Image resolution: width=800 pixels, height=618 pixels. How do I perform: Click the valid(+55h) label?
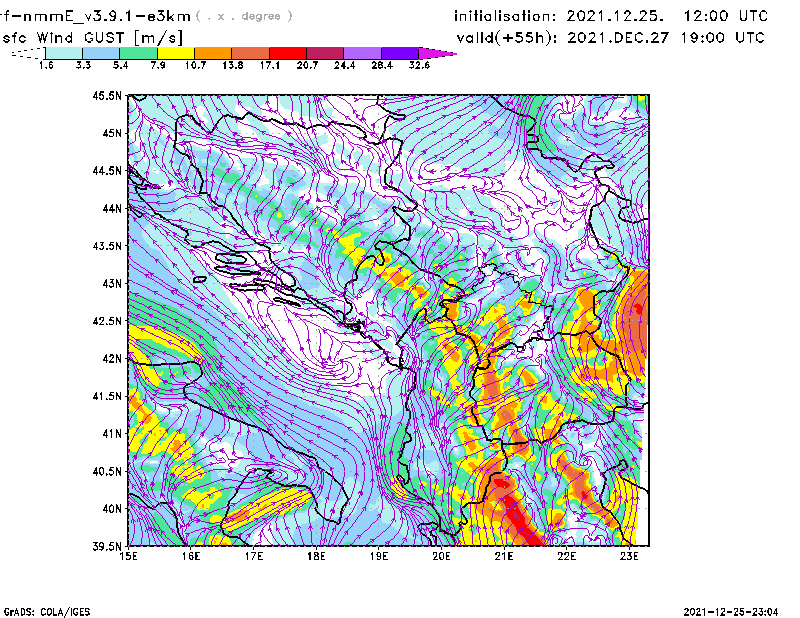point(507,38)
